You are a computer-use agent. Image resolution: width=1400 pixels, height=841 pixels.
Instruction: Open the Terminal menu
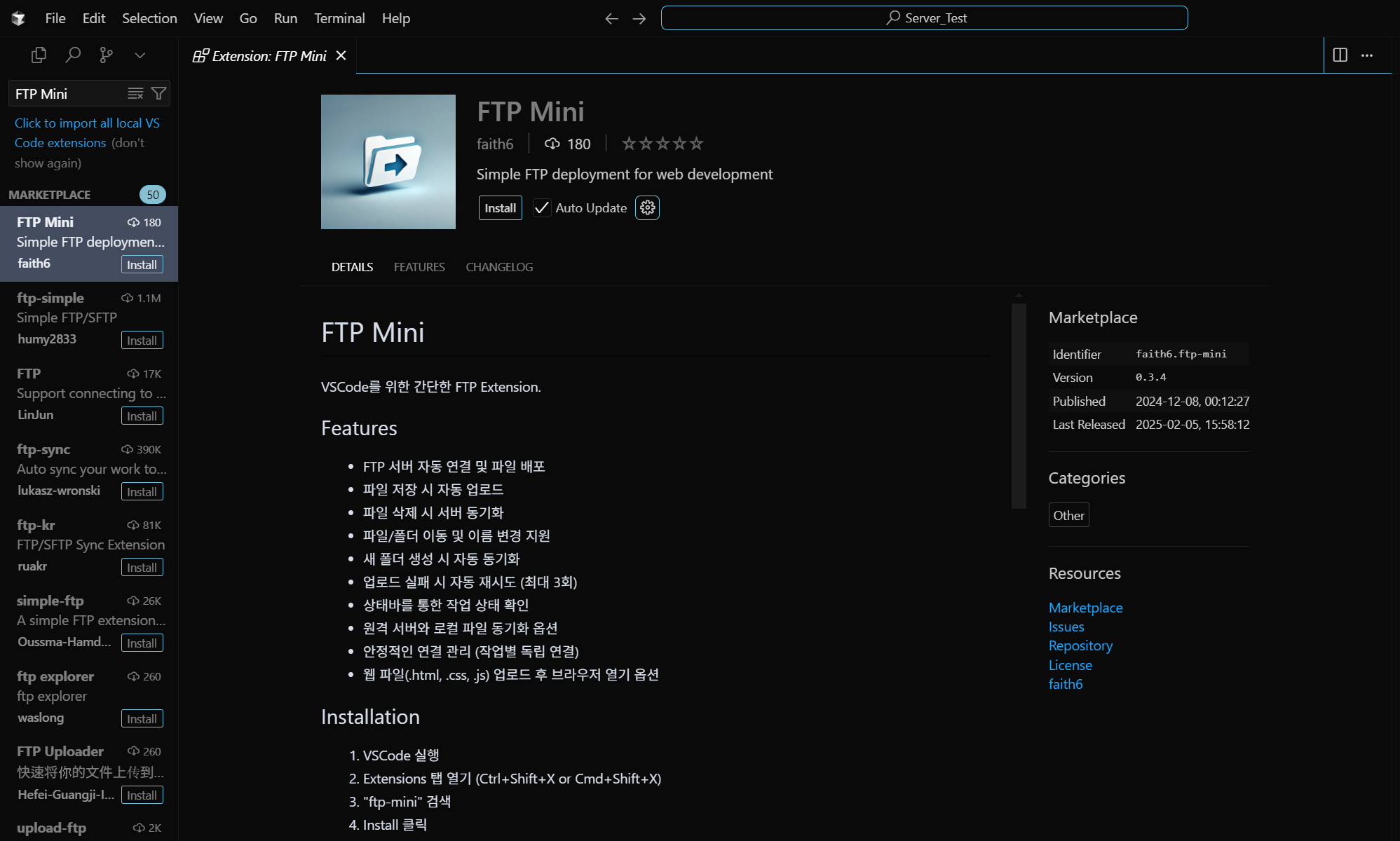[x=339, y=18]
